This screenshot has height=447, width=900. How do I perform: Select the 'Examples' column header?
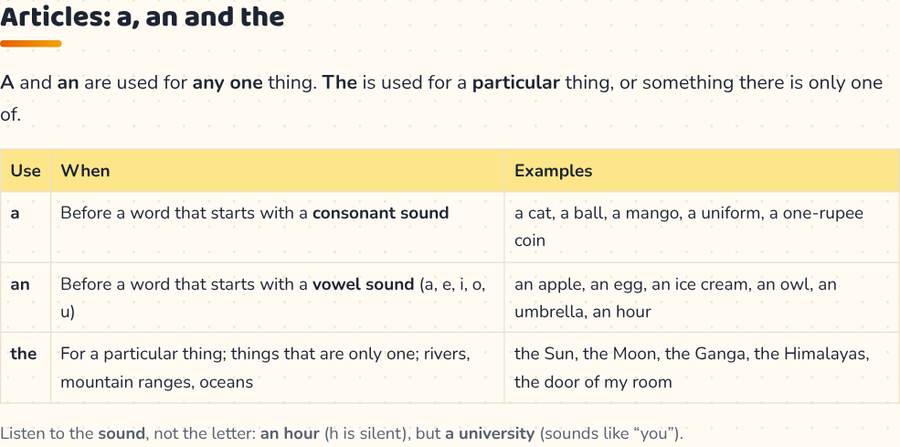(702, 170)
